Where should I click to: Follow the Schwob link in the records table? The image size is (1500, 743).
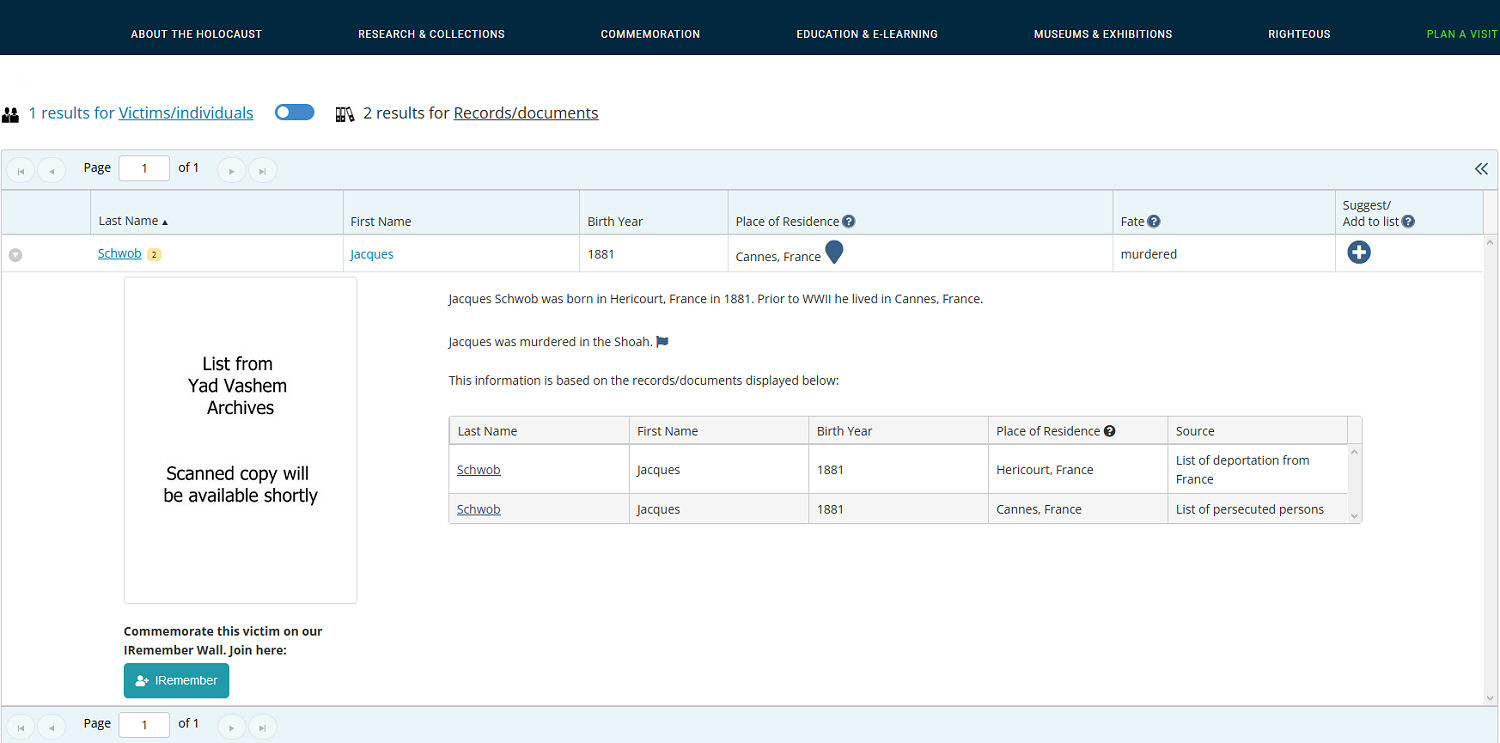pyautogui.click(x=478, y=469)
